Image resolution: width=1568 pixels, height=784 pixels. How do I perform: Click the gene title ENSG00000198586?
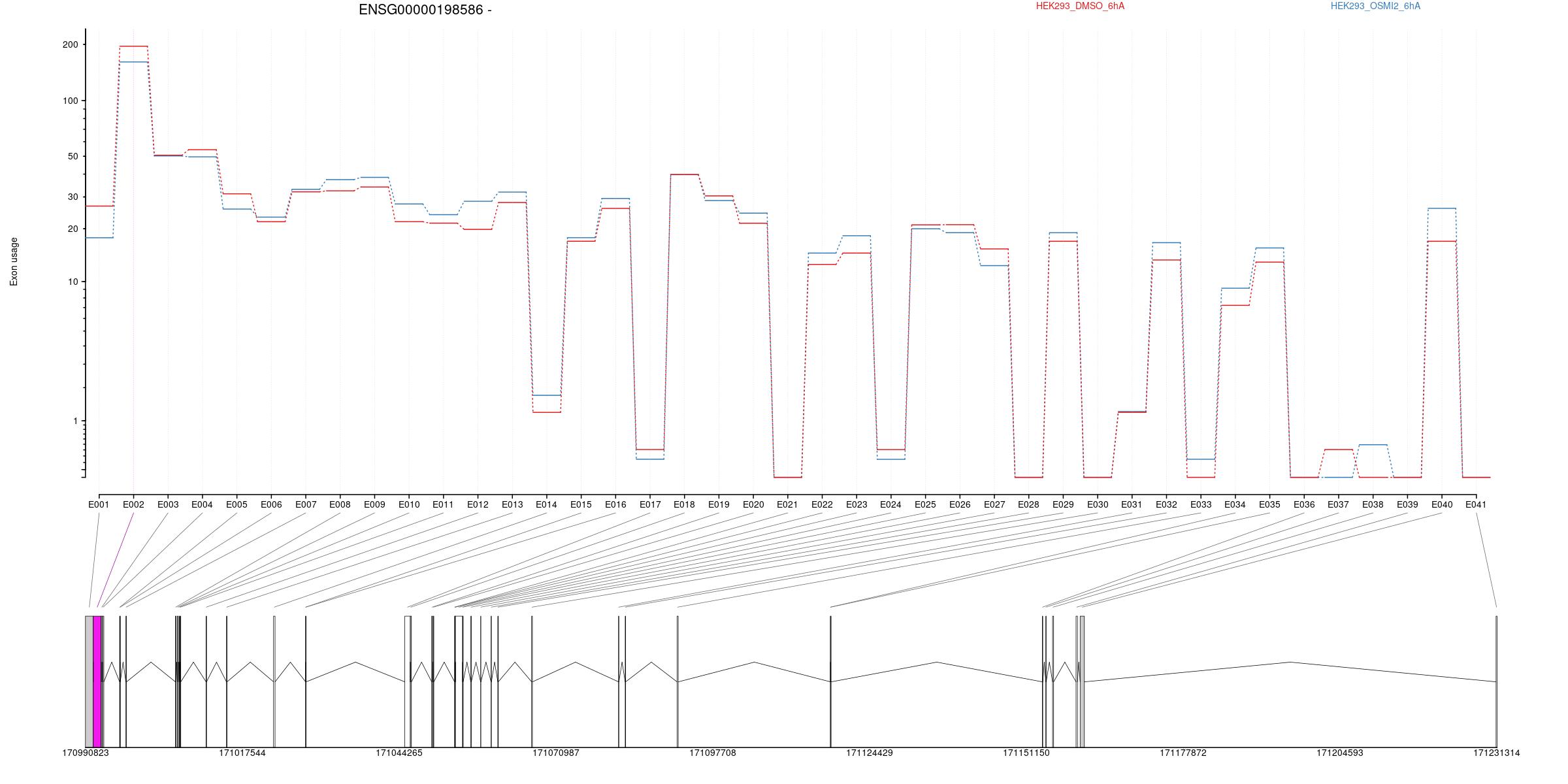coord(421,10)
